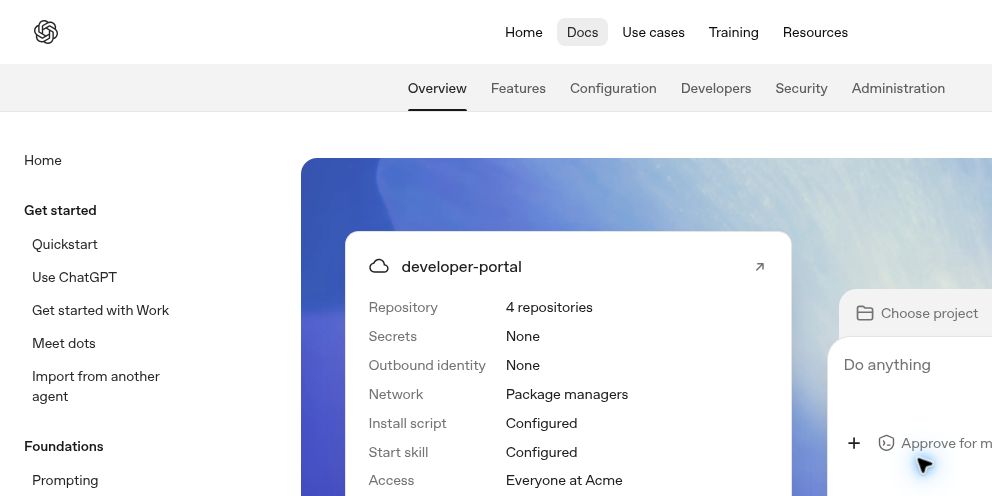Click the Access label
Image resolution: width=992 pixels, height=496 pixels.
tap(391, 481)
